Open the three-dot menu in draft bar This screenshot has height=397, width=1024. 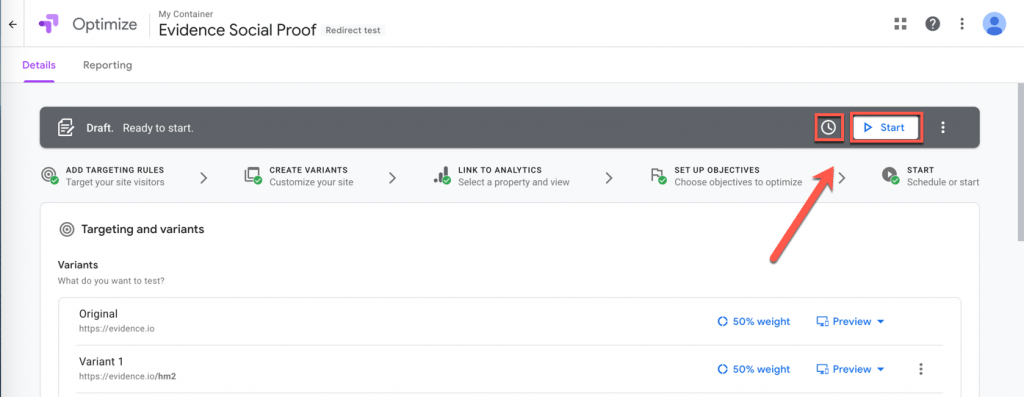coord(942,127)
